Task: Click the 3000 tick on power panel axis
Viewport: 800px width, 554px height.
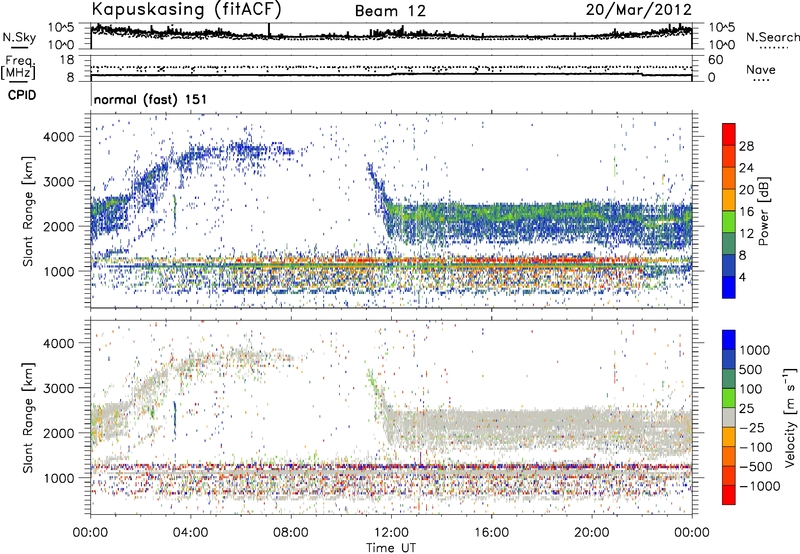Action: pos(58,182)
